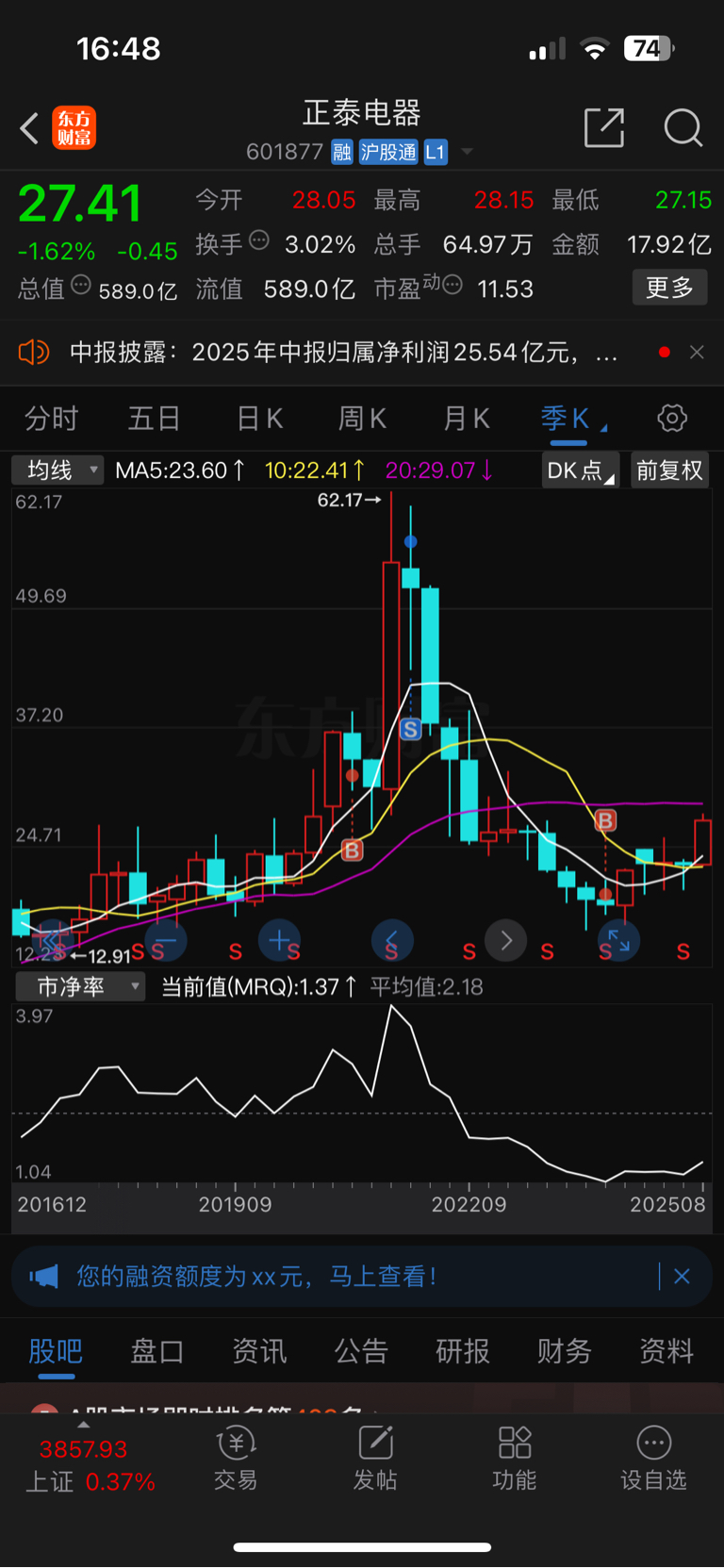This screenshot has height=1568, width=724.
Task: Open the 发帖 post icon
Action: (x=375, y=1458)
